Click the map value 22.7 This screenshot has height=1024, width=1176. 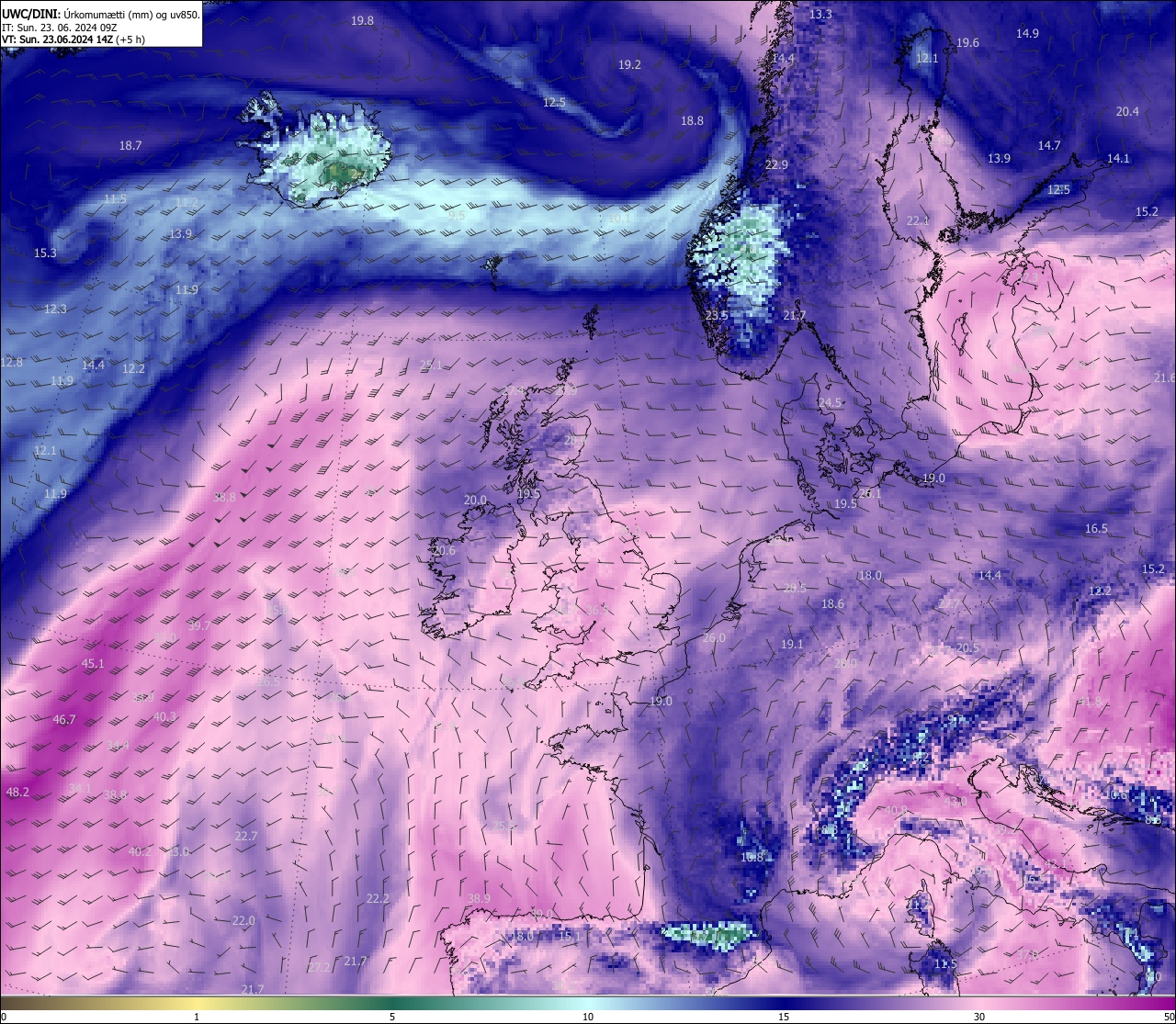pos(246,836)
